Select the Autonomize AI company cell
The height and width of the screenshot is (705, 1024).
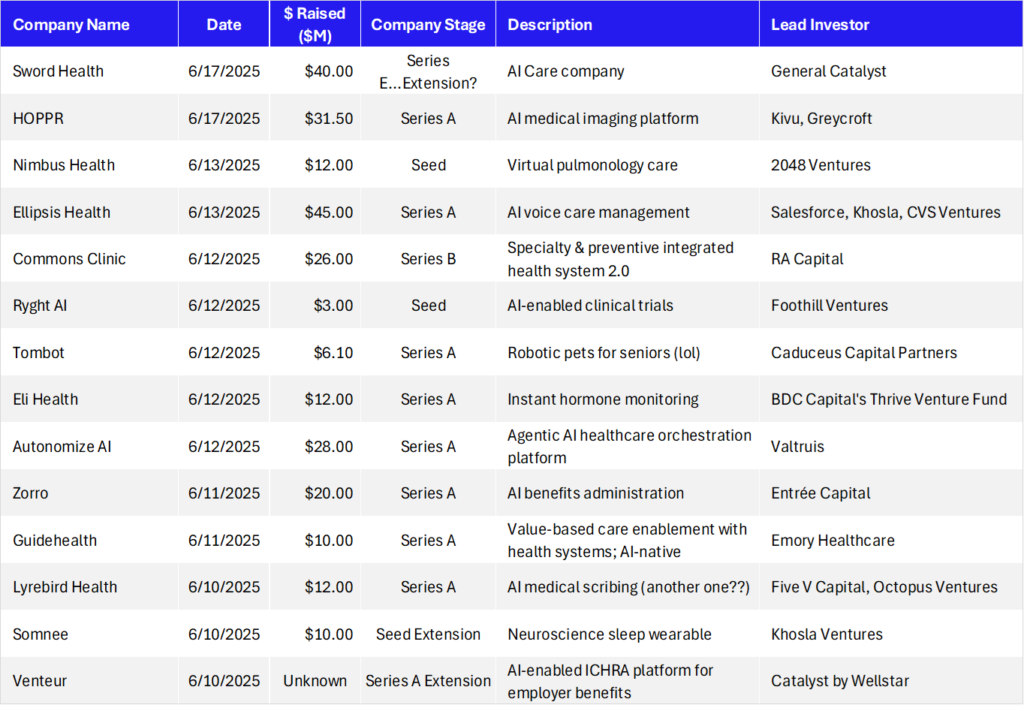tap(89, 446)
